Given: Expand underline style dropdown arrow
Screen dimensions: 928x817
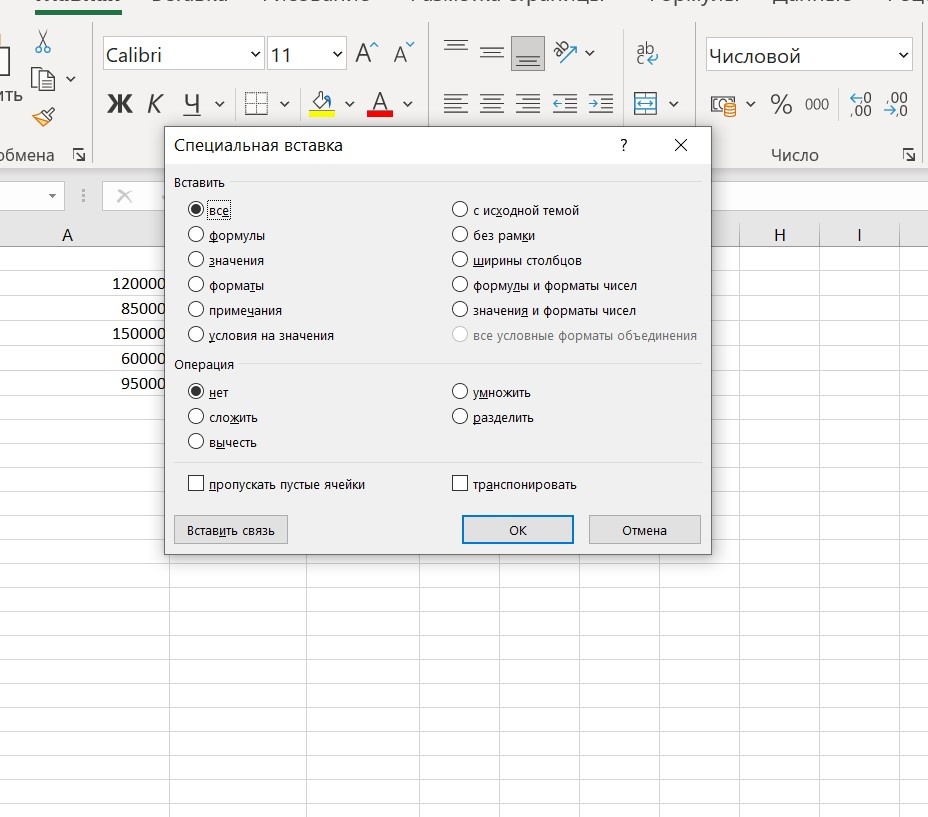Looking at the screenshot, I should pos(220,104).
